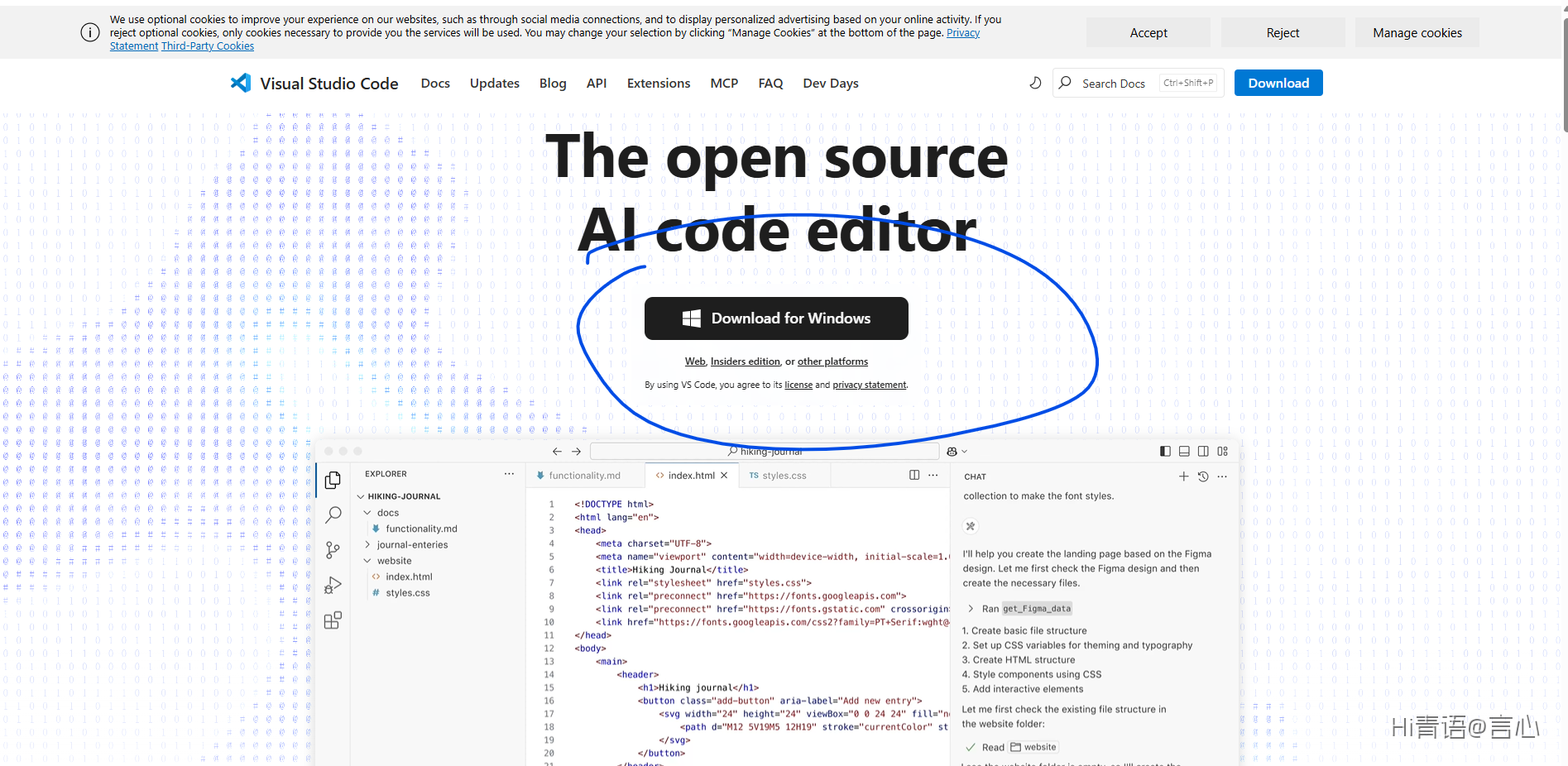
Task: Open the Extensions menu in top navigation
Action: point(658,83)
